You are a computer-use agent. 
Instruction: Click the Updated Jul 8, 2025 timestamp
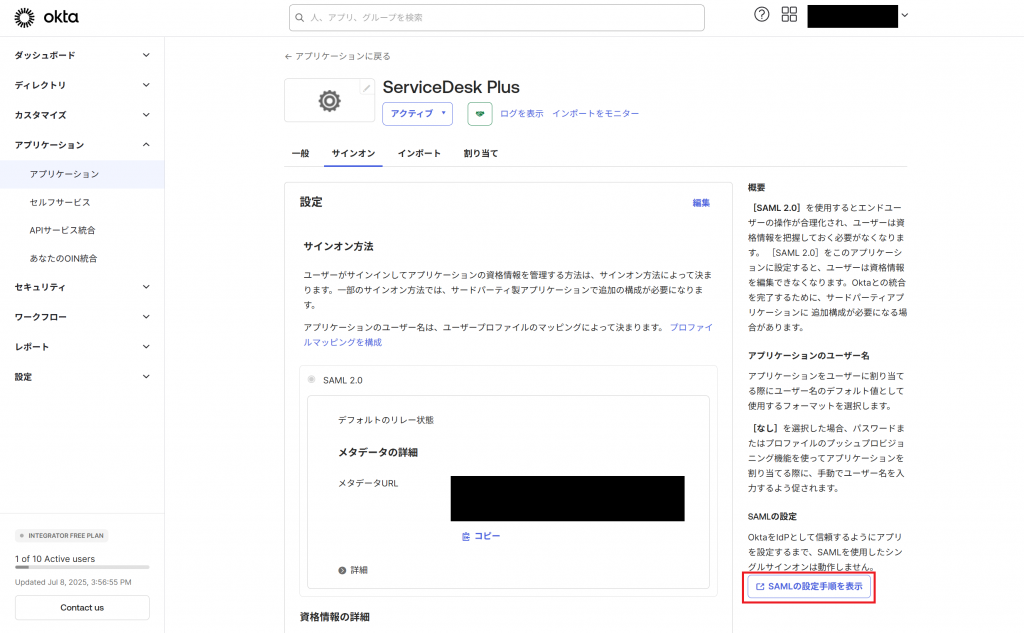click(73, 582)
